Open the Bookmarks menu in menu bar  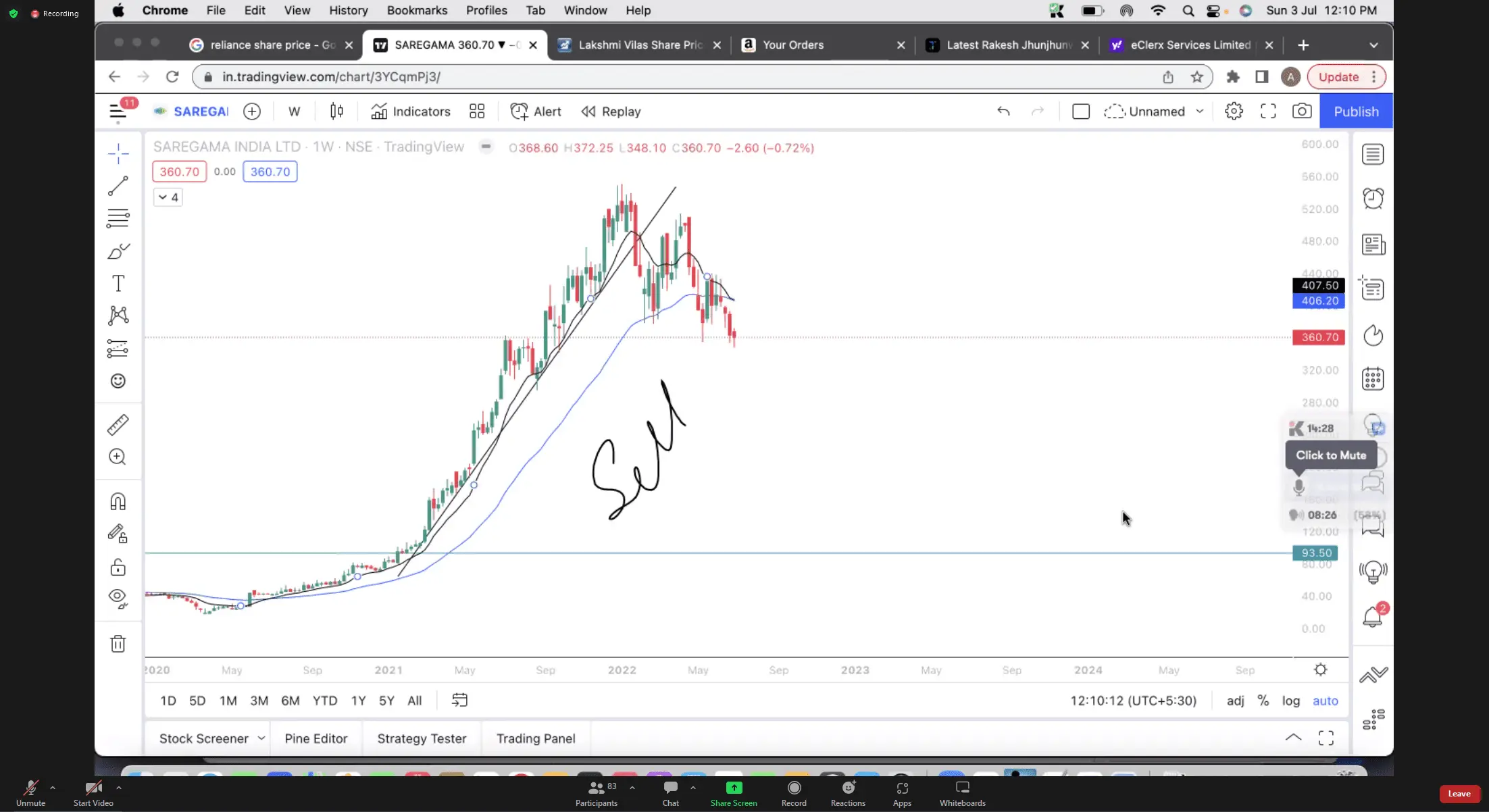click(x=417, y=10)
